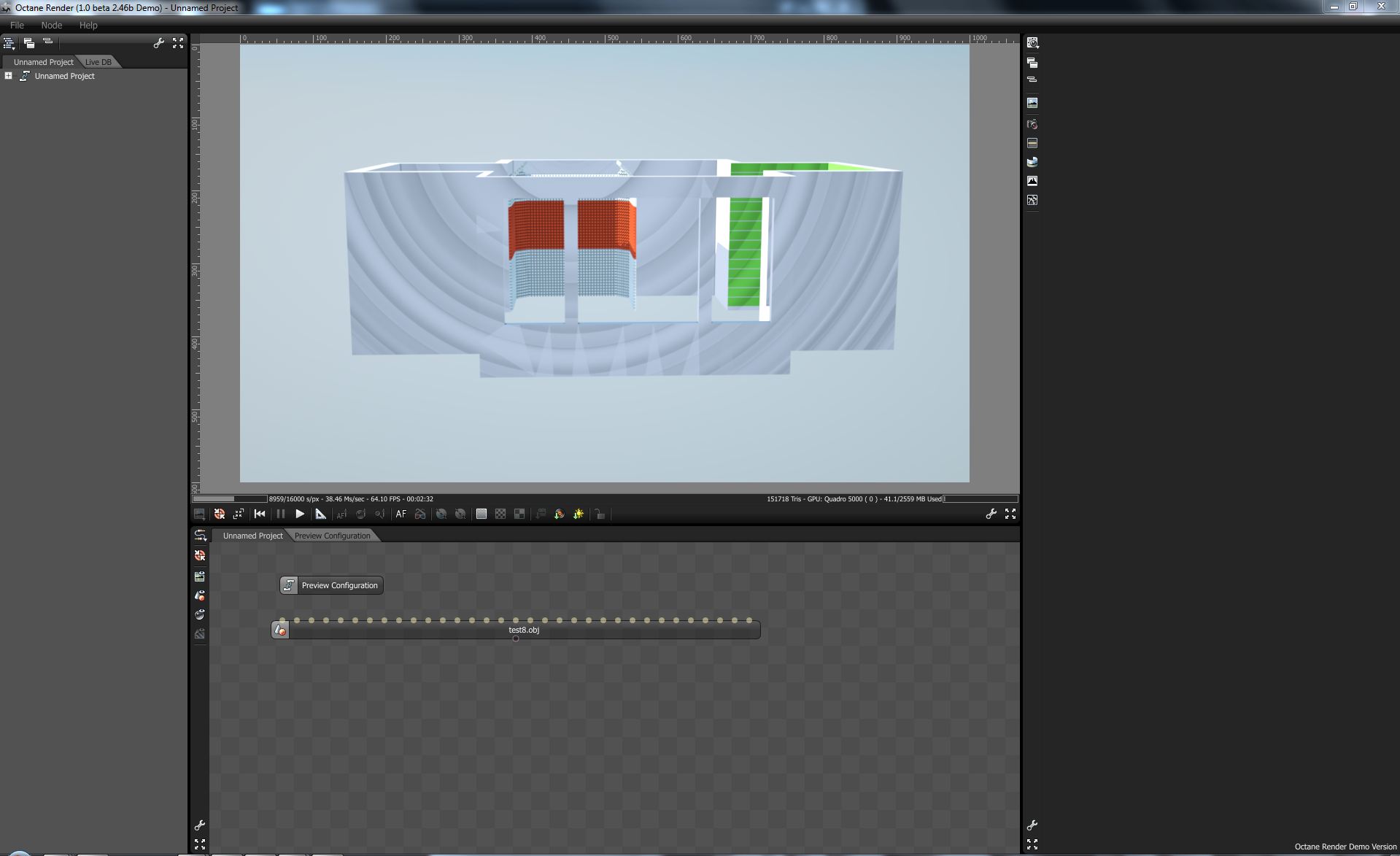Toggle texture nodes visibility in graph
Viewport: 1400px width, 856px height.
pos(200,633)
